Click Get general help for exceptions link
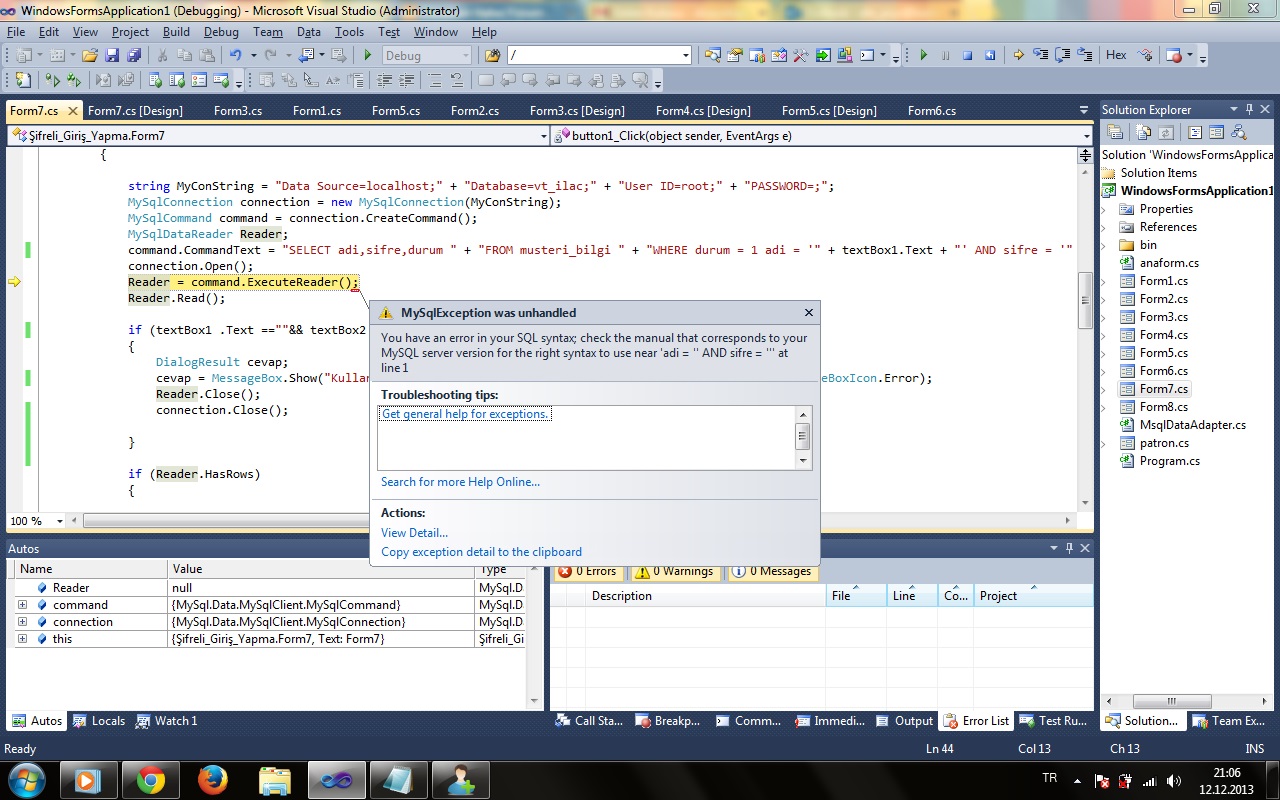The height and width of the screenshot is (800, 1280). click(466, 414)
